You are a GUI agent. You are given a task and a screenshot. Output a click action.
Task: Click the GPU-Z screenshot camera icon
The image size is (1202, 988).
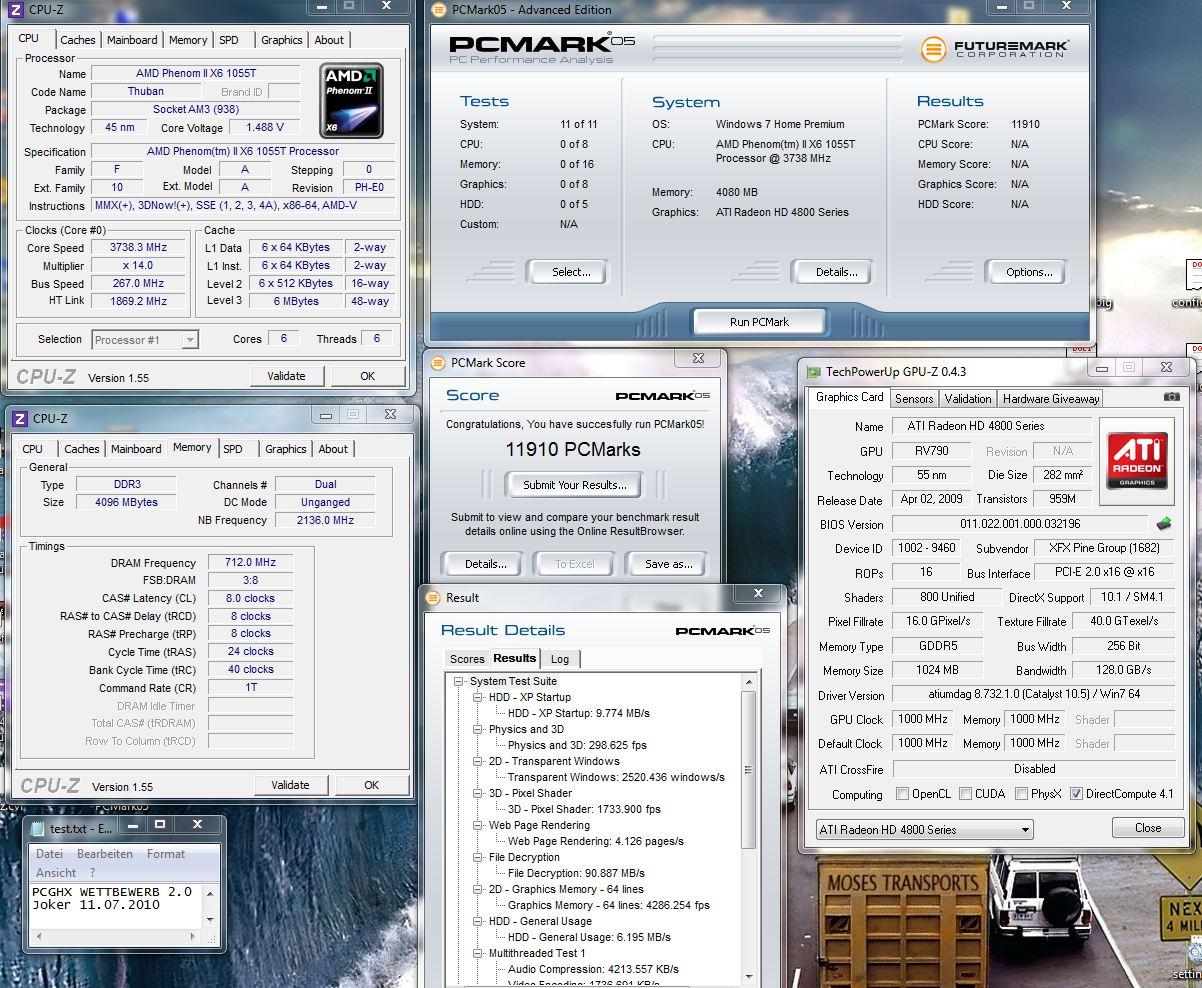point(1172,397)
